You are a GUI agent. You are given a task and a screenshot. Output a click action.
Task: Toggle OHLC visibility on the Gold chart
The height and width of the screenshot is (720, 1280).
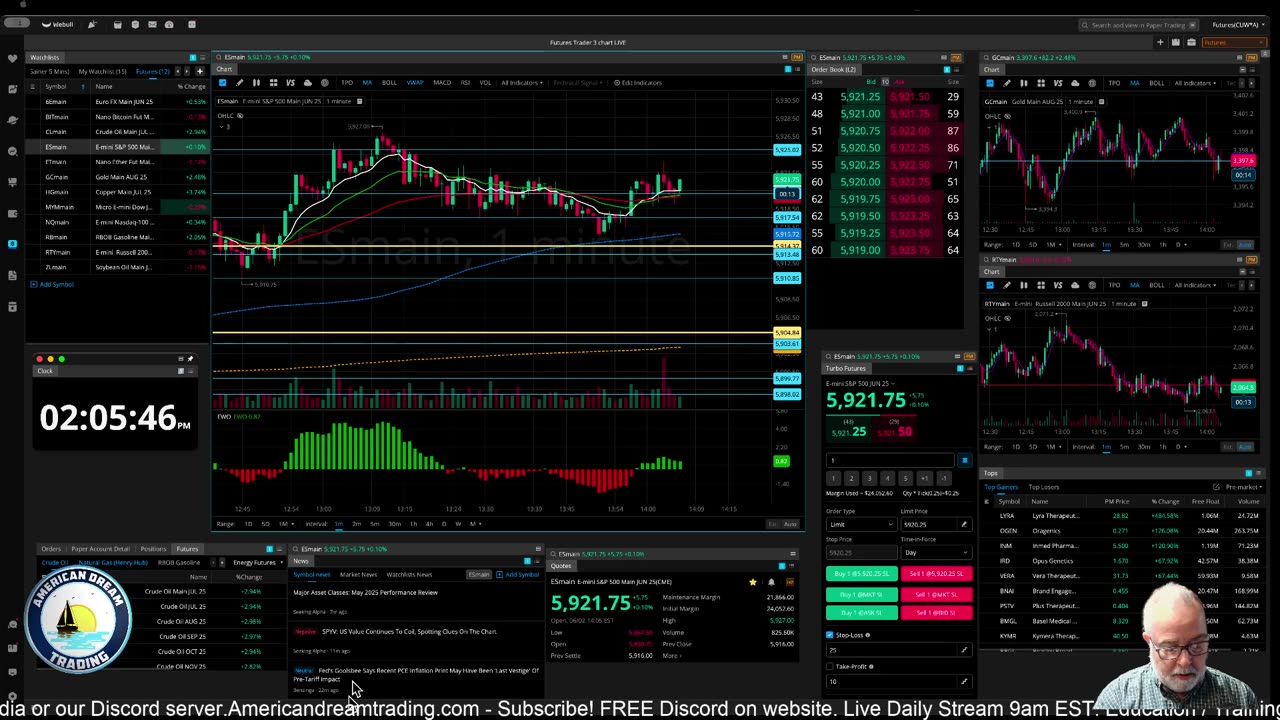tap(1007, 116)
